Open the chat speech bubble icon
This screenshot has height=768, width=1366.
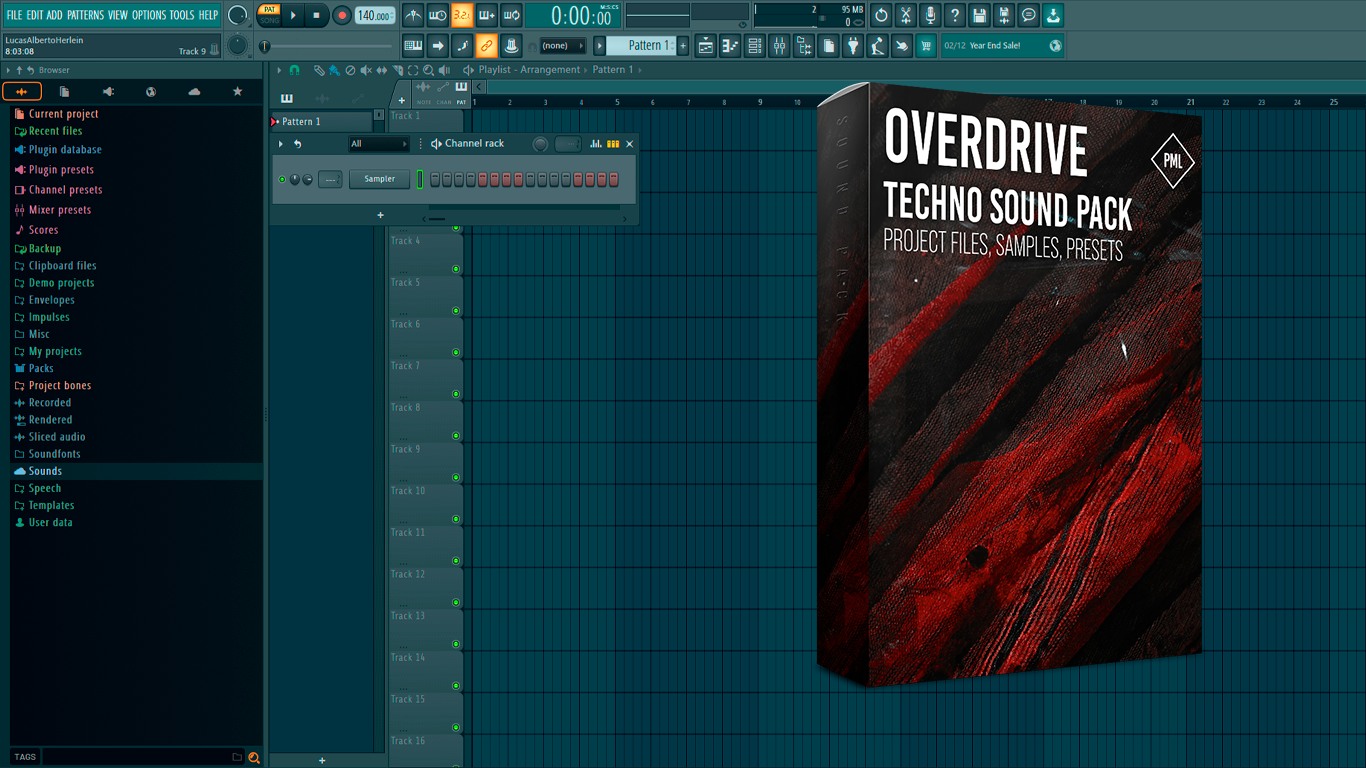point(1029,16)
